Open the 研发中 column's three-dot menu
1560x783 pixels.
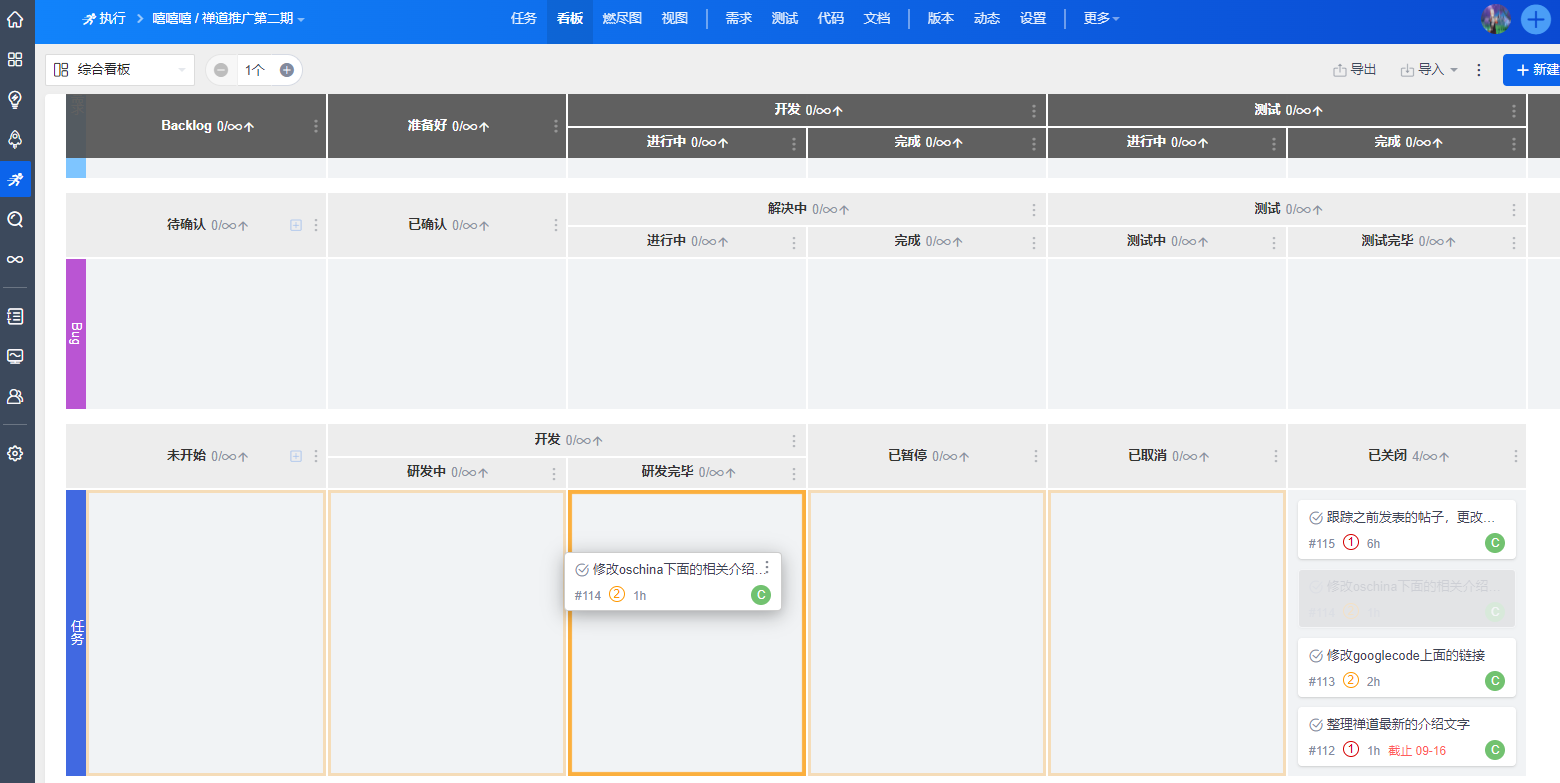(x=554, y=474)
